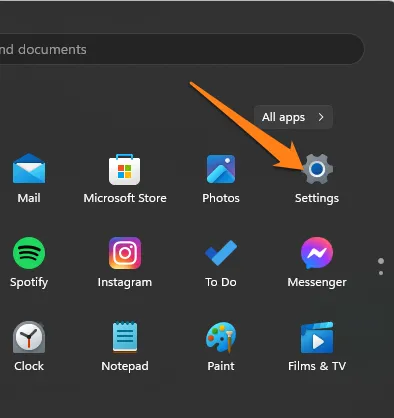Launch the Films & TV icon
The image size is (394, 418).
pyautogui.click(x=317, y=337)
